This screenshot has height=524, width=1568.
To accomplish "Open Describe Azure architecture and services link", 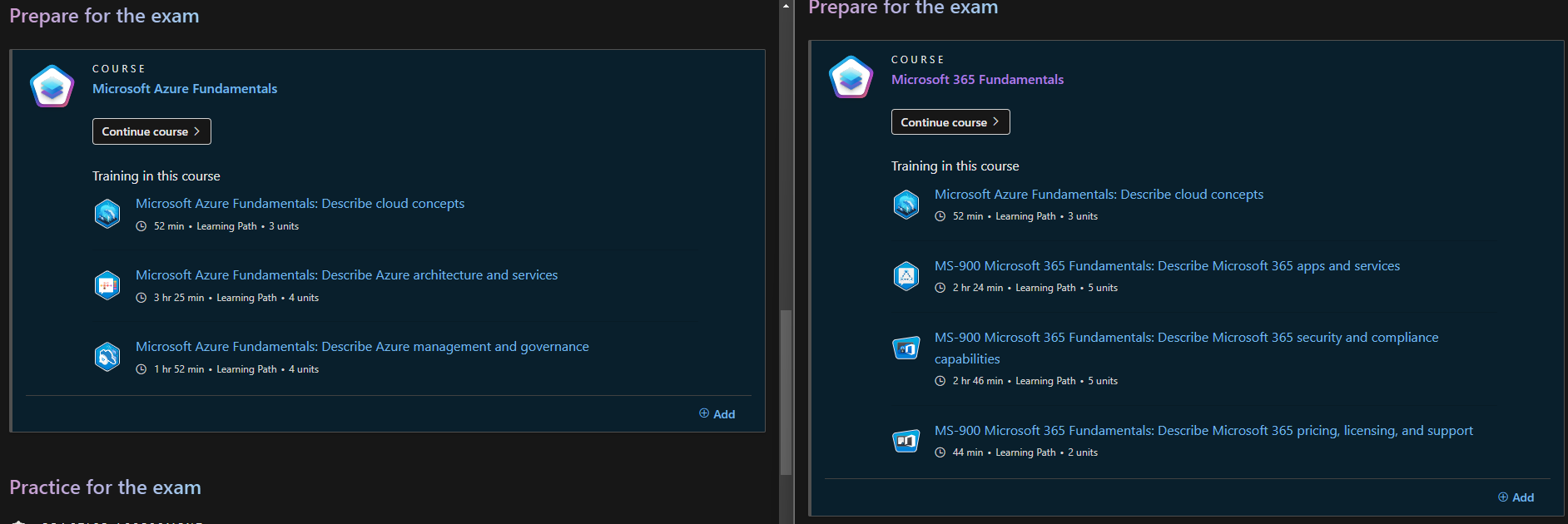I will [x=346, y=275].
